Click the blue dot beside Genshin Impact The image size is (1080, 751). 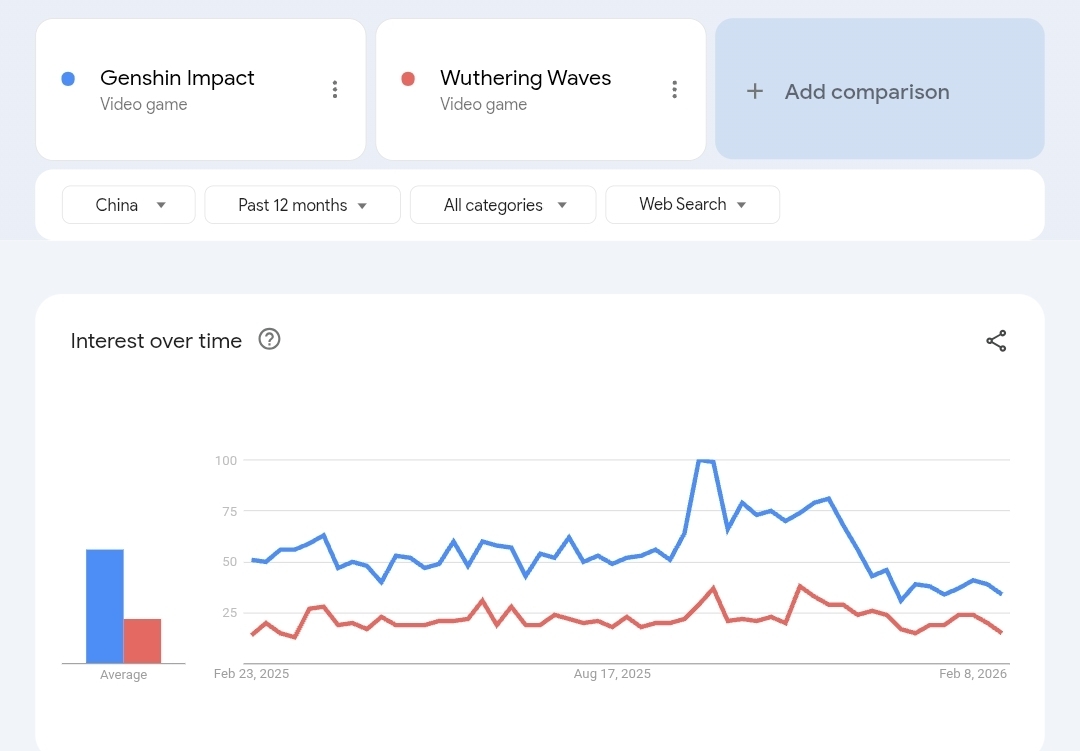(68, 79)
